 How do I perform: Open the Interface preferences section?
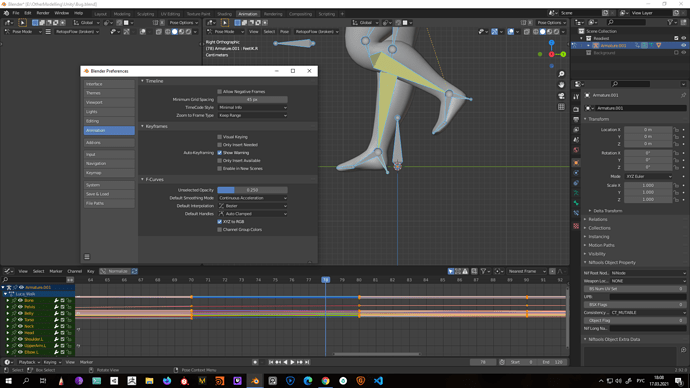click(109, 84)
